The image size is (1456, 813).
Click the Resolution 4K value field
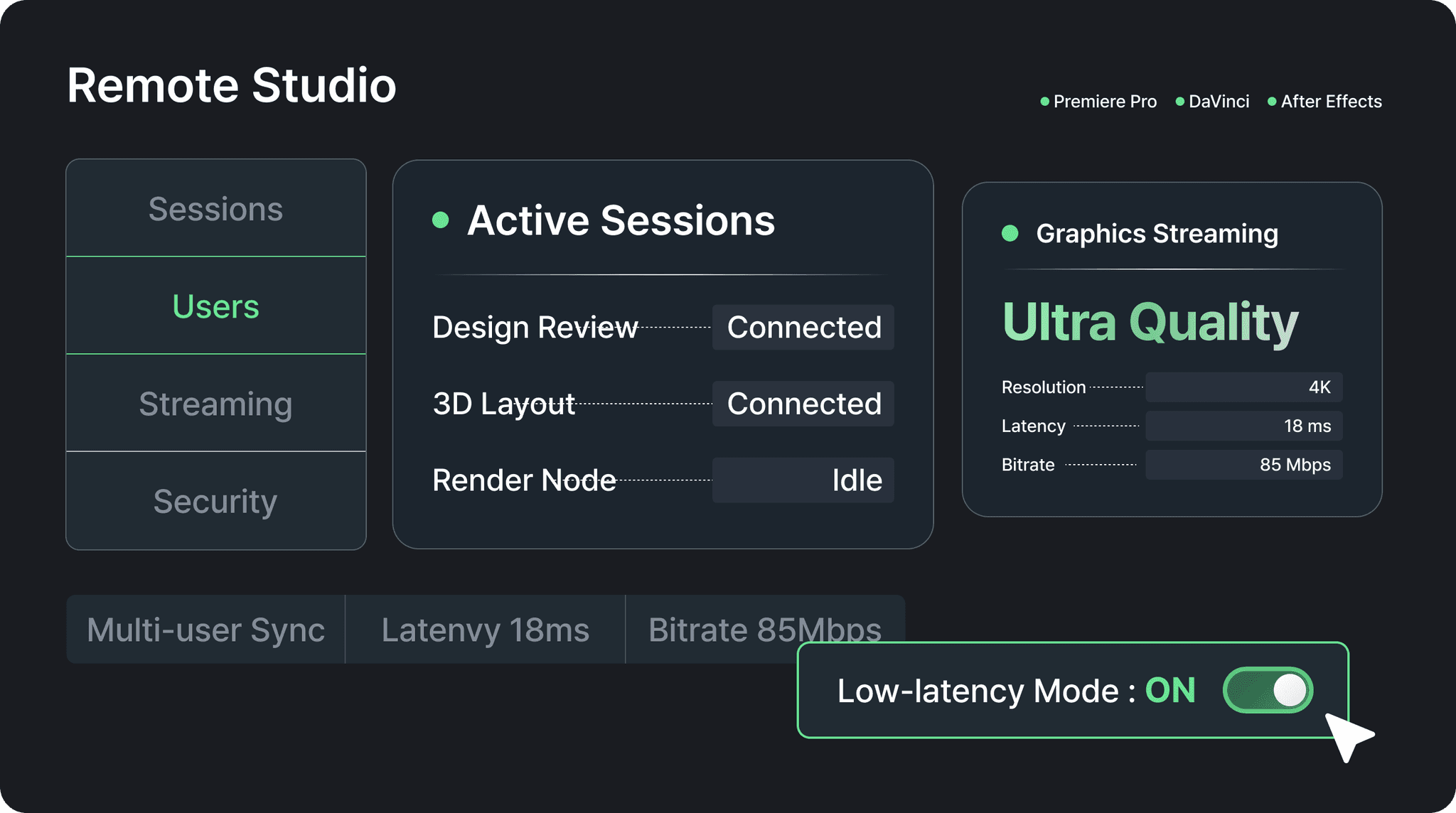click(1243, 387)
